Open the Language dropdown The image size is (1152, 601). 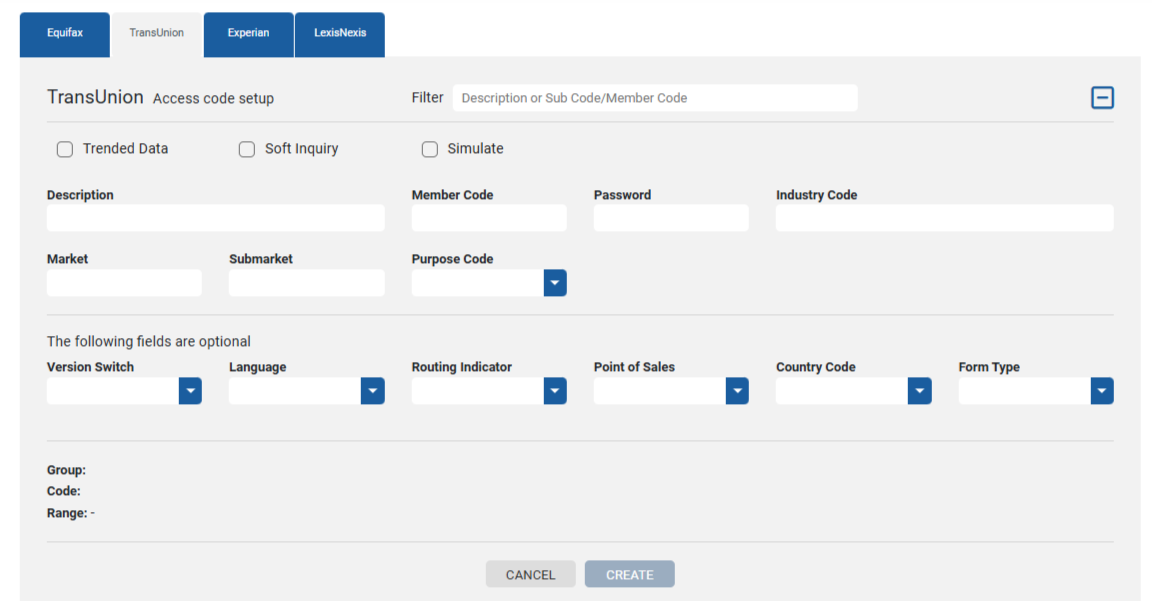372,391
